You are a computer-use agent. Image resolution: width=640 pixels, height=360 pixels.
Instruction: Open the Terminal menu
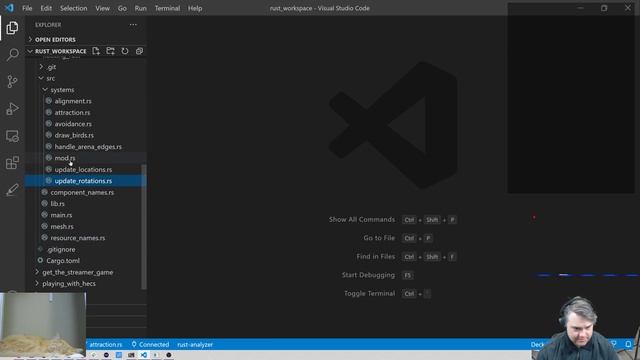pos(167,8)
